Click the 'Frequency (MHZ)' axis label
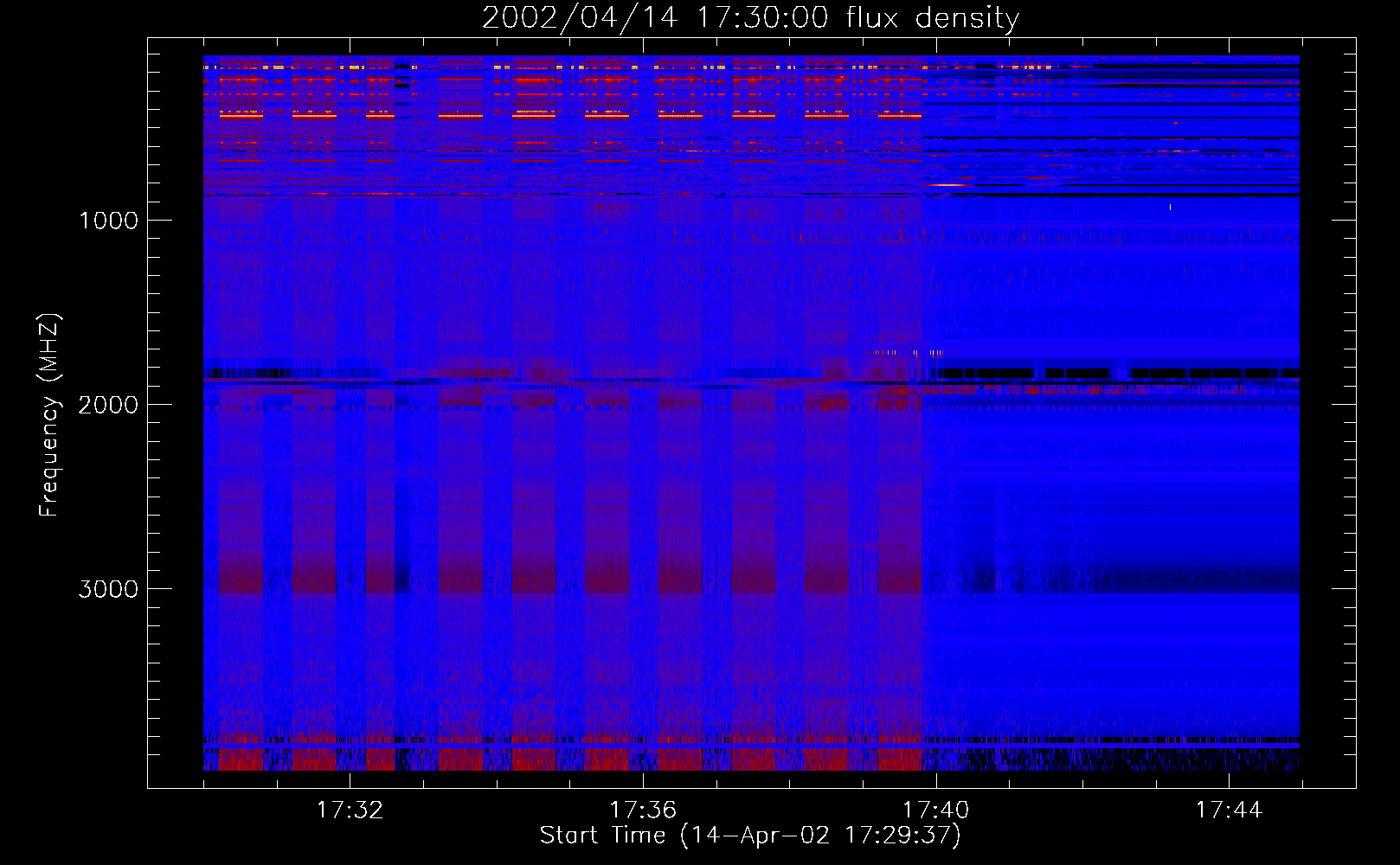This screenshot has height=865, width=1400. click(x=49, y=415)
